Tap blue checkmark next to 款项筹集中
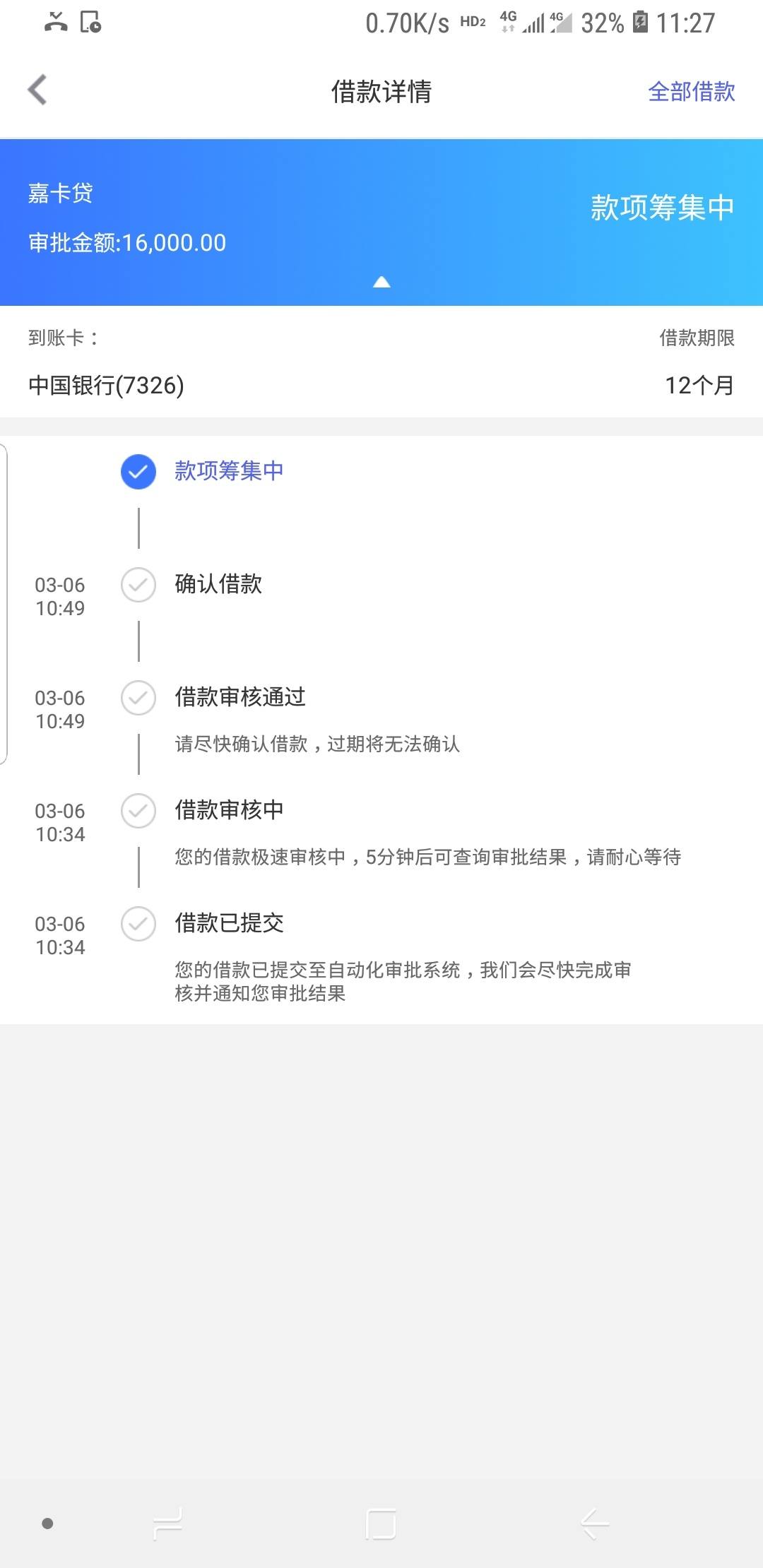Viewport: 763px width, 1568px height. pos(138,472)
